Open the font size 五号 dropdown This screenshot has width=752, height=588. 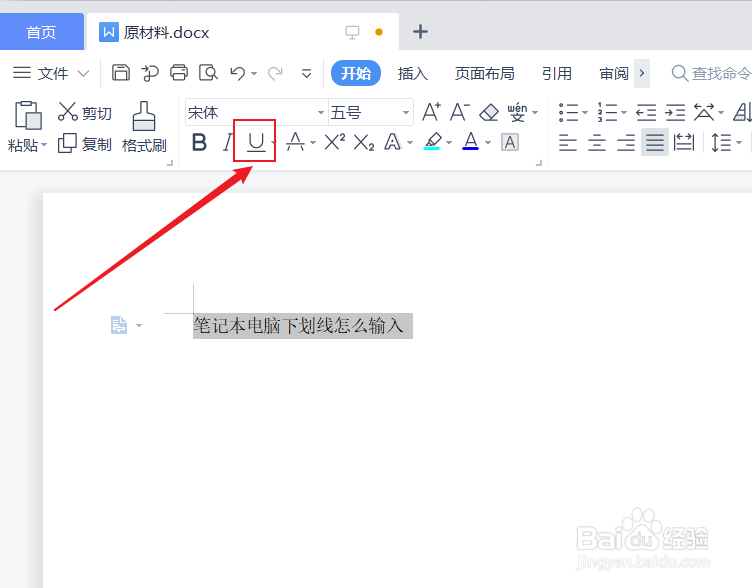(406, 113)
